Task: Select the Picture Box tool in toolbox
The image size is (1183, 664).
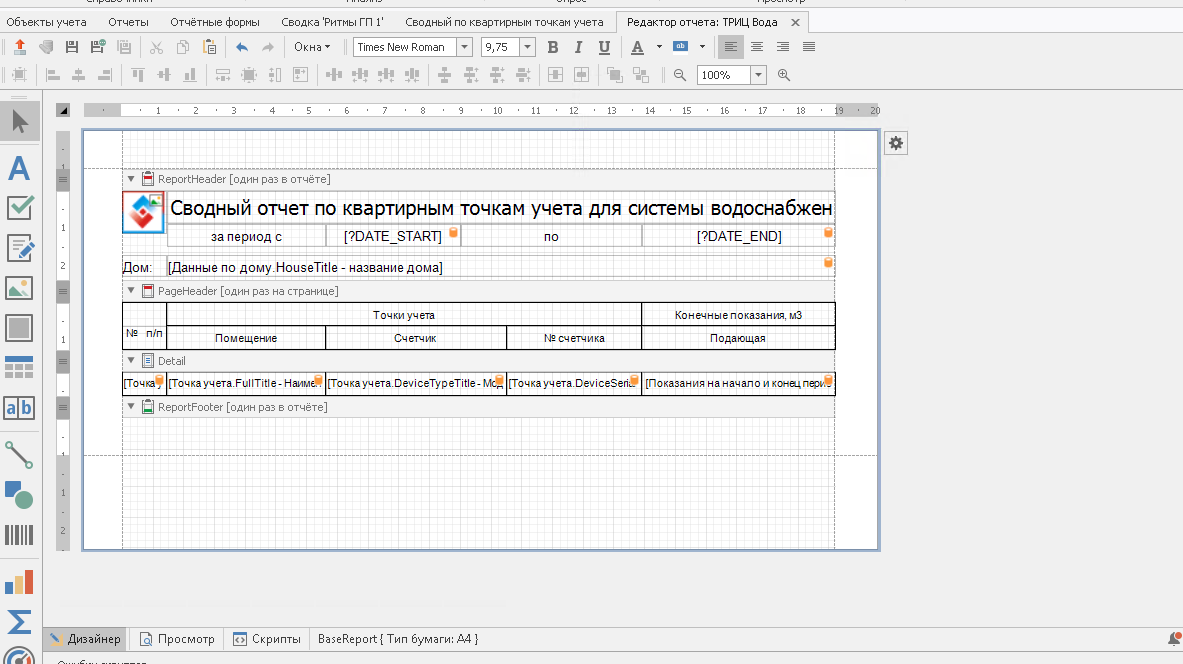Action: click(x=20, y=288)
